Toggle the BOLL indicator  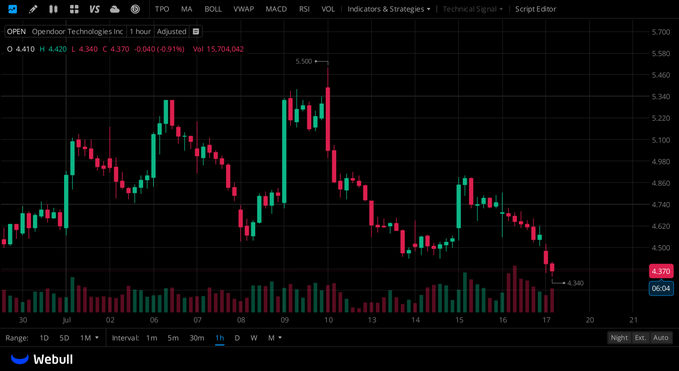(213, 9)
